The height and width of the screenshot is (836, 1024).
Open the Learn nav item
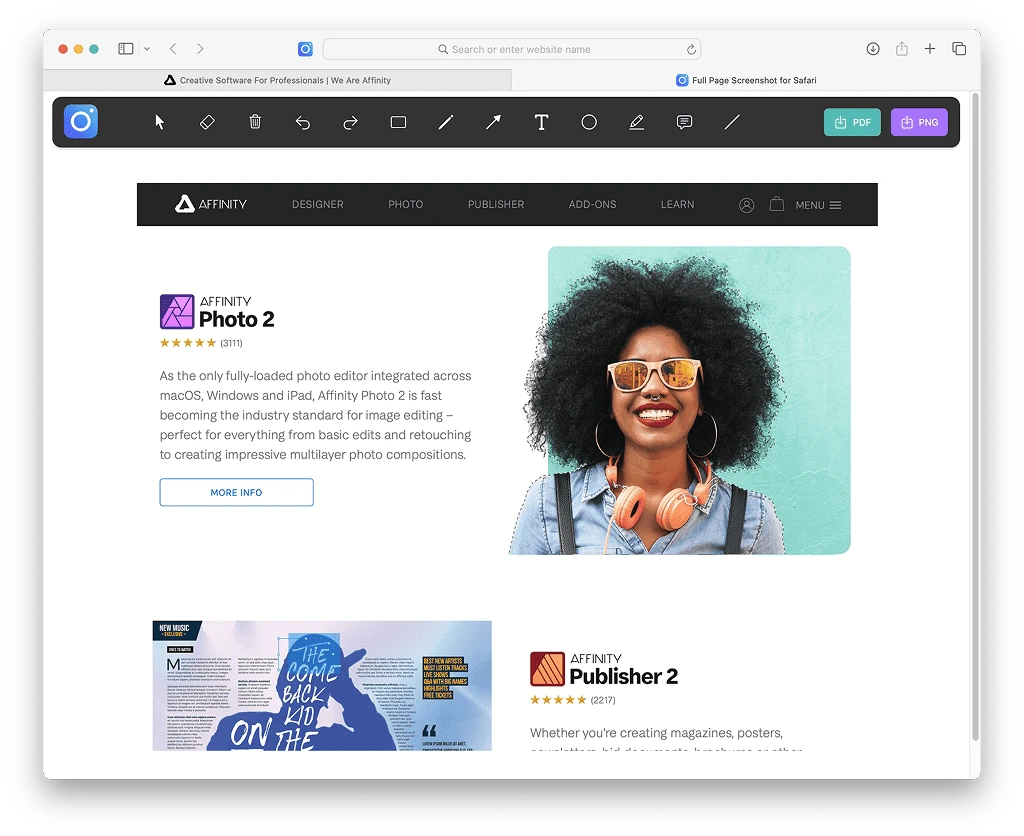pyautogui.click(x=677, y=204)
